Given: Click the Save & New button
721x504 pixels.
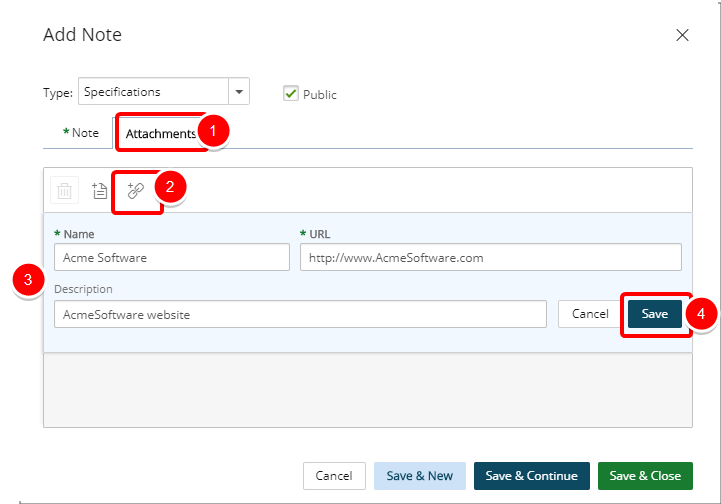Looking at the screenshot, I should pyautogui.click(x=419, y=475).
